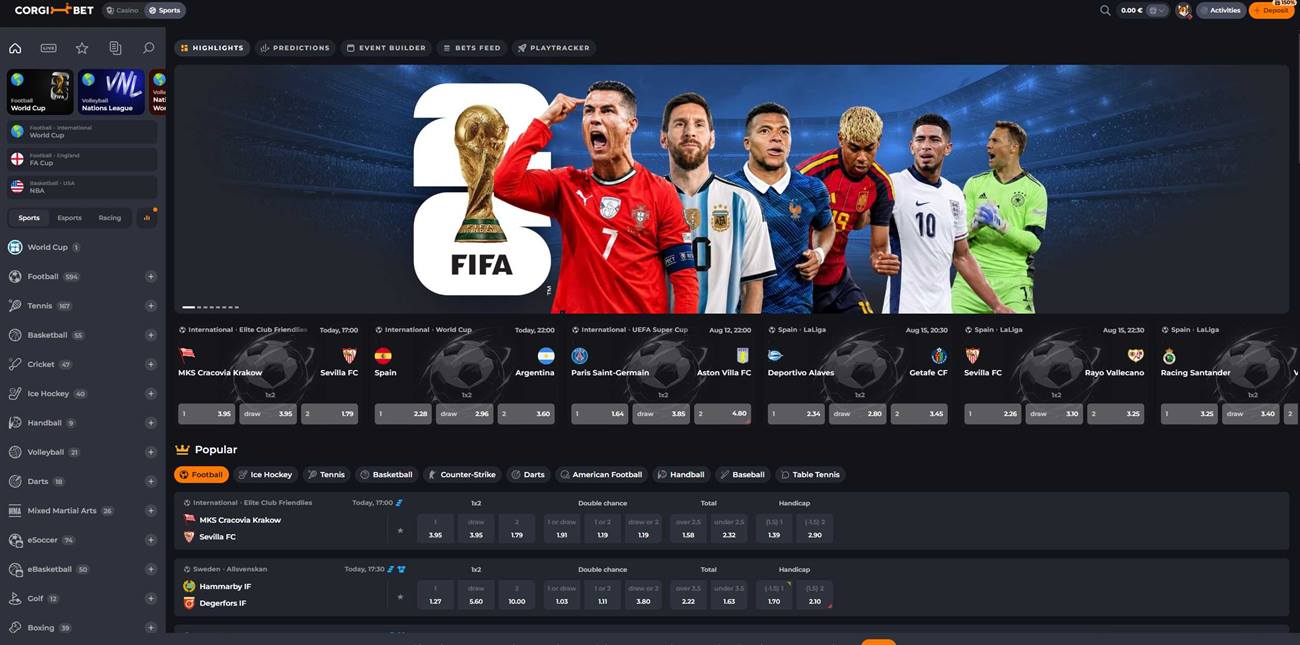Click the orange Deposit button
Viewport: 1300px width, 645px height.
click(1271, 10)
